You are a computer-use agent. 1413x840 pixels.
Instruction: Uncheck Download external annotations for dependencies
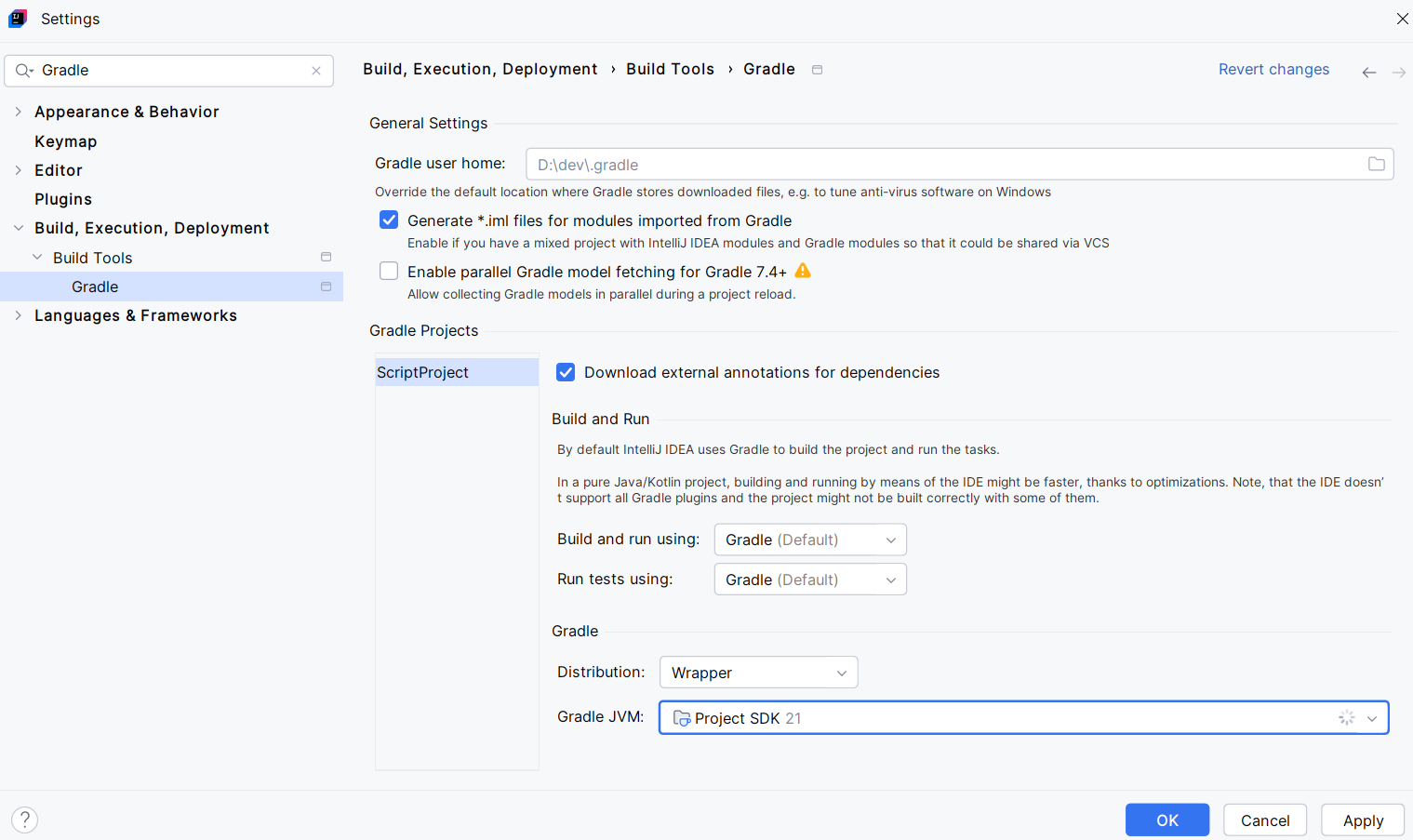[566, 373]
